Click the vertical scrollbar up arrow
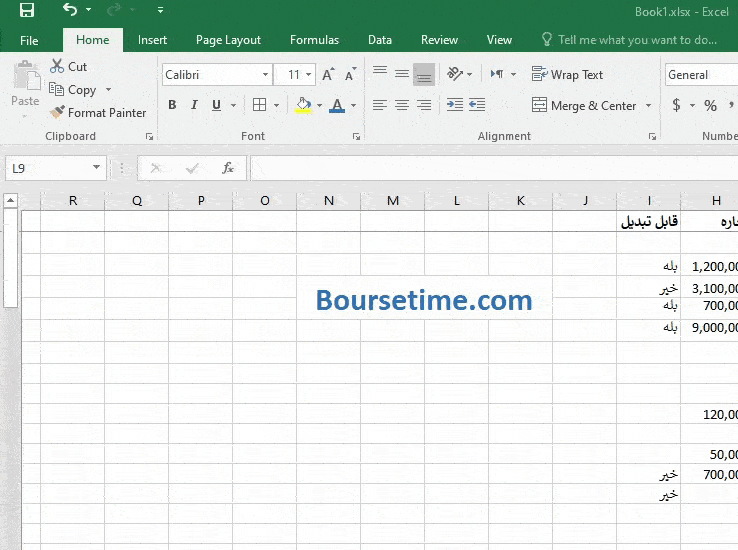Viewport: 738px width, 550px height. [x=10, y=200]
